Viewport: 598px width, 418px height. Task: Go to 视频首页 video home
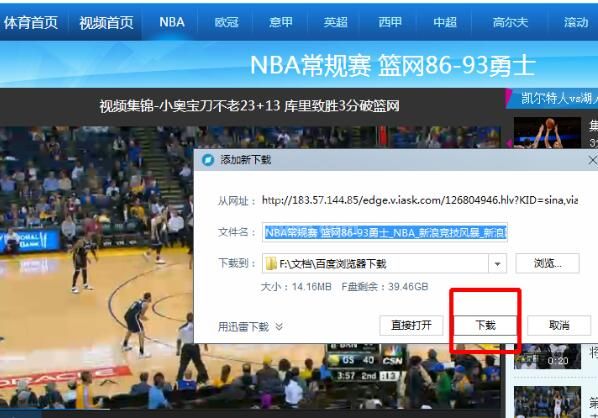point(106,23)
